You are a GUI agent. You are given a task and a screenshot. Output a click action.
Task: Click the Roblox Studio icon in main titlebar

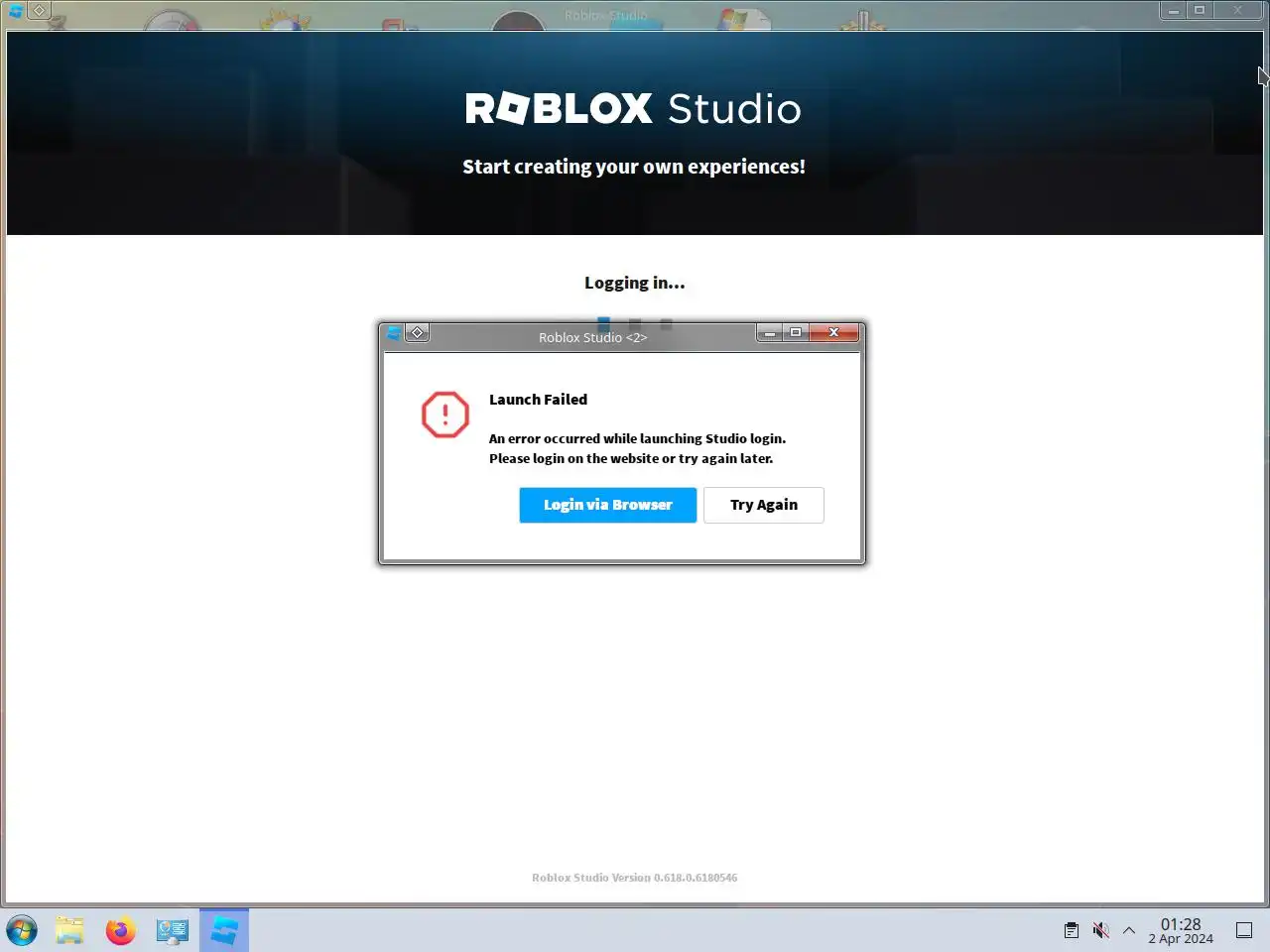pyautogui.click(x=15, y=11)
